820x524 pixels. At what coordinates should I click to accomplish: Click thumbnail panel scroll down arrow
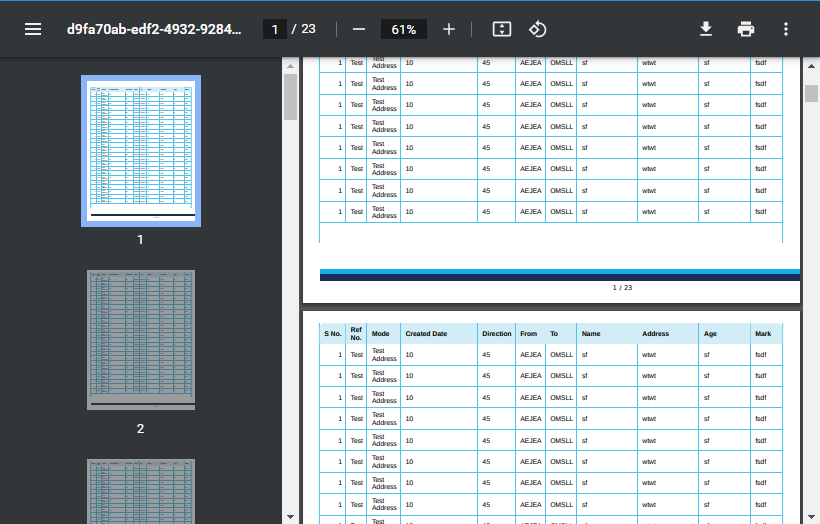[290, 517]
